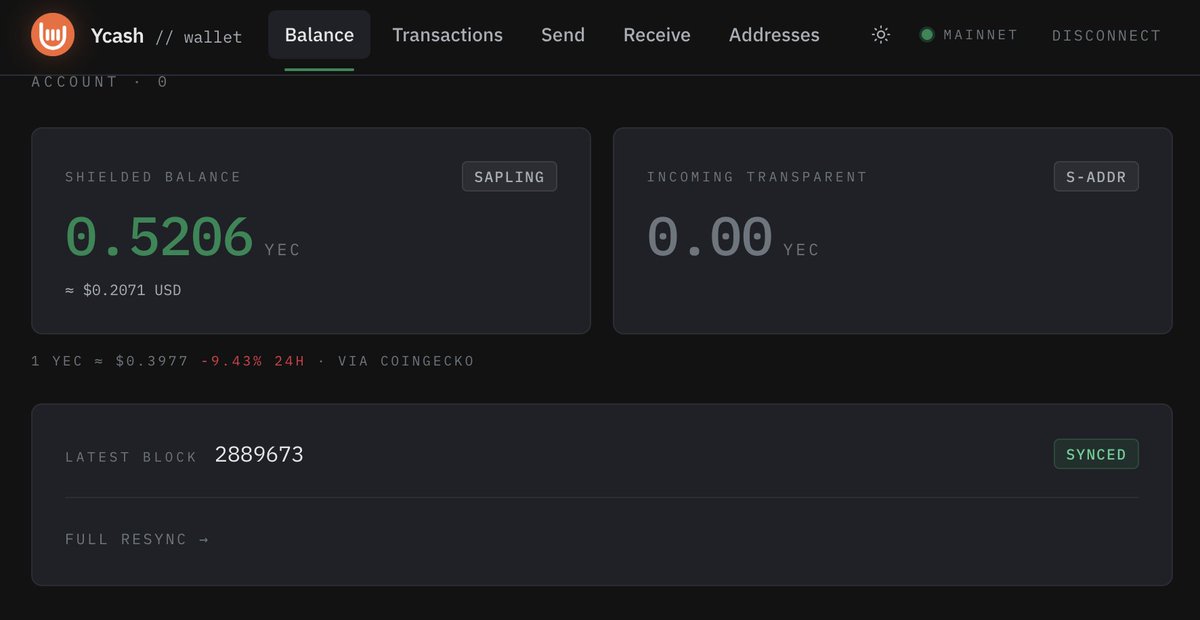Start a FULL RESYNC
This screenshot has width=1200, height=620.
137,539
